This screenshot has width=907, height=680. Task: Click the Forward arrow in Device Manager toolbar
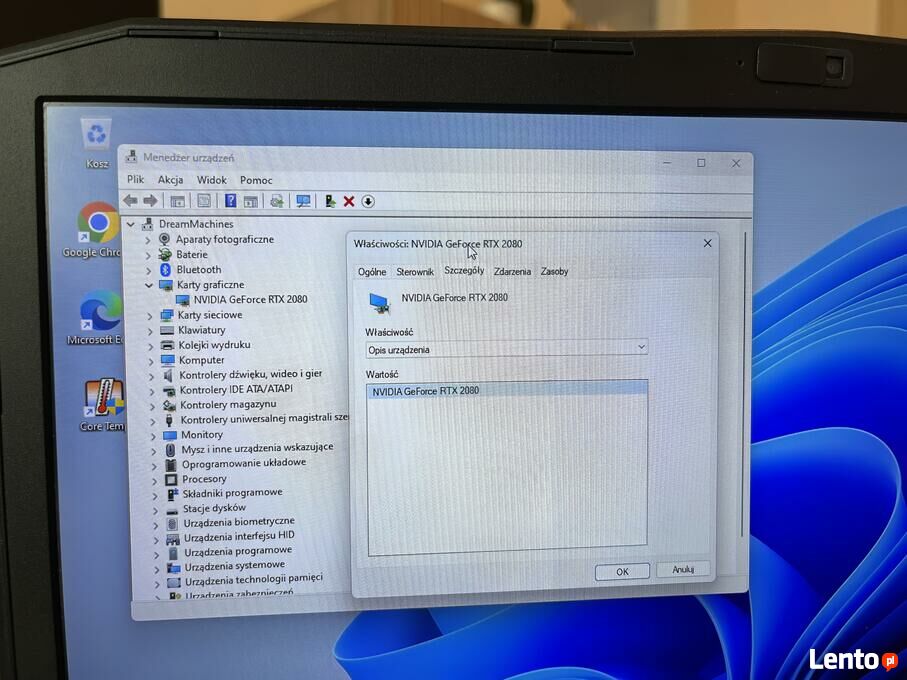pyautogui.click(x=150, y=201)
